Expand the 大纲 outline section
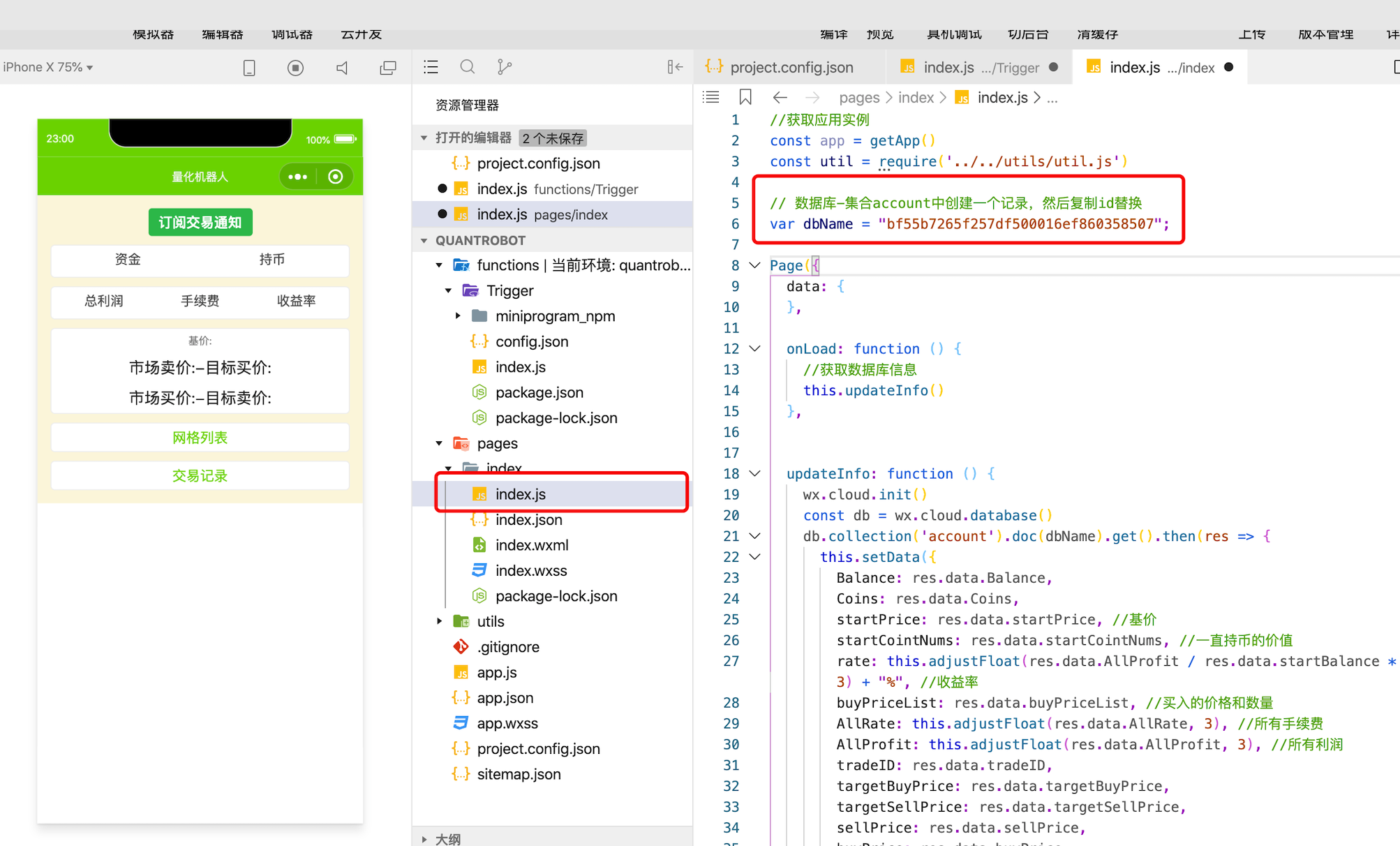Viewport: 1400px width, 846px height. (x=424, y=839)
